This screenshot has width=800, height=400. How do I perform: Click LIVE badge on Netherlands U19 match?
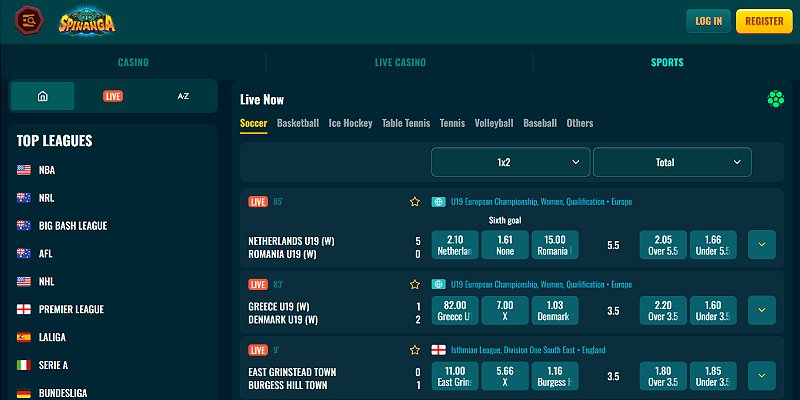(x=258, y=202)
